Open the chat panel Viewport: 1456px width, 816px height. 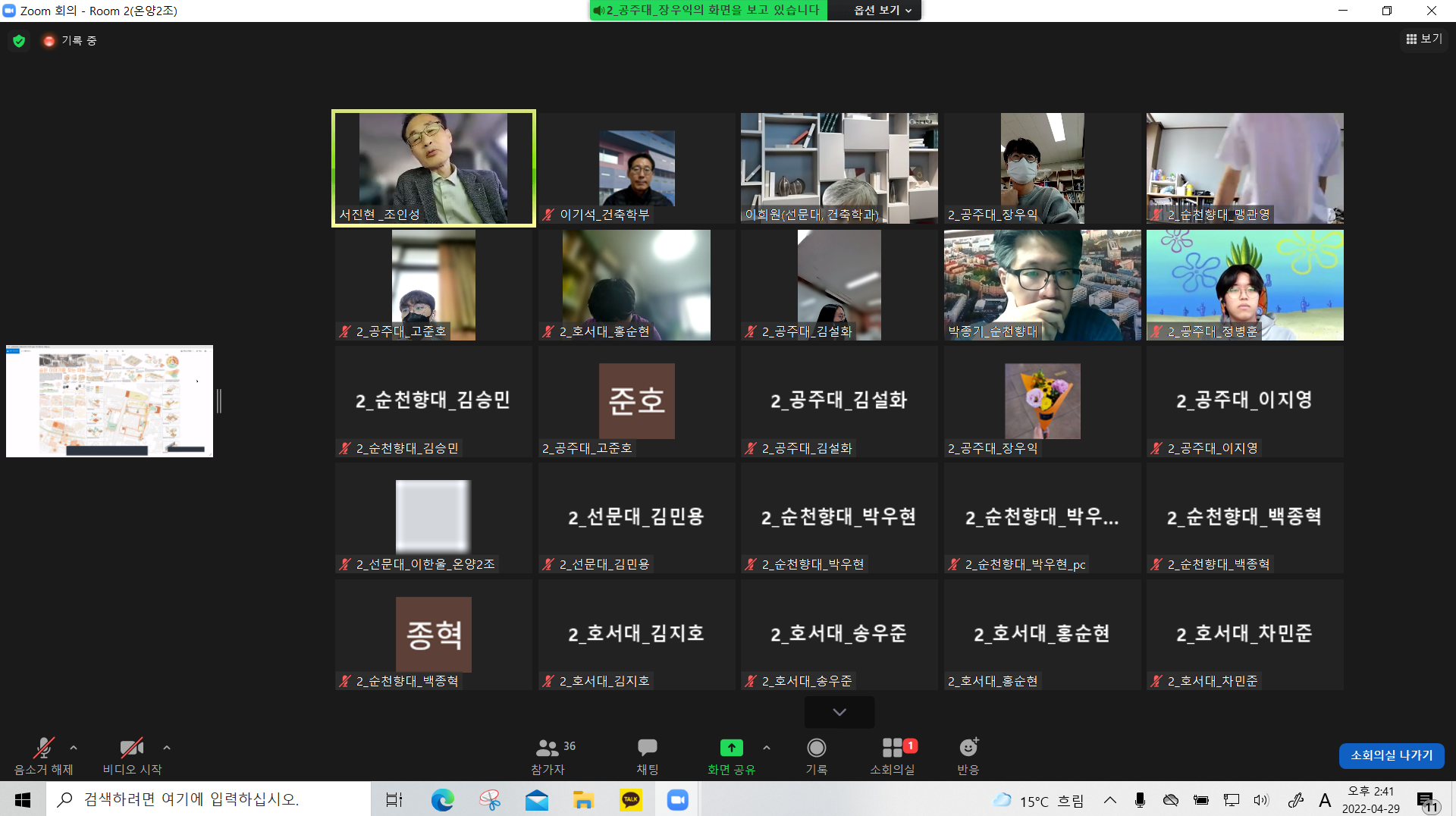click(x=647, y=749)
